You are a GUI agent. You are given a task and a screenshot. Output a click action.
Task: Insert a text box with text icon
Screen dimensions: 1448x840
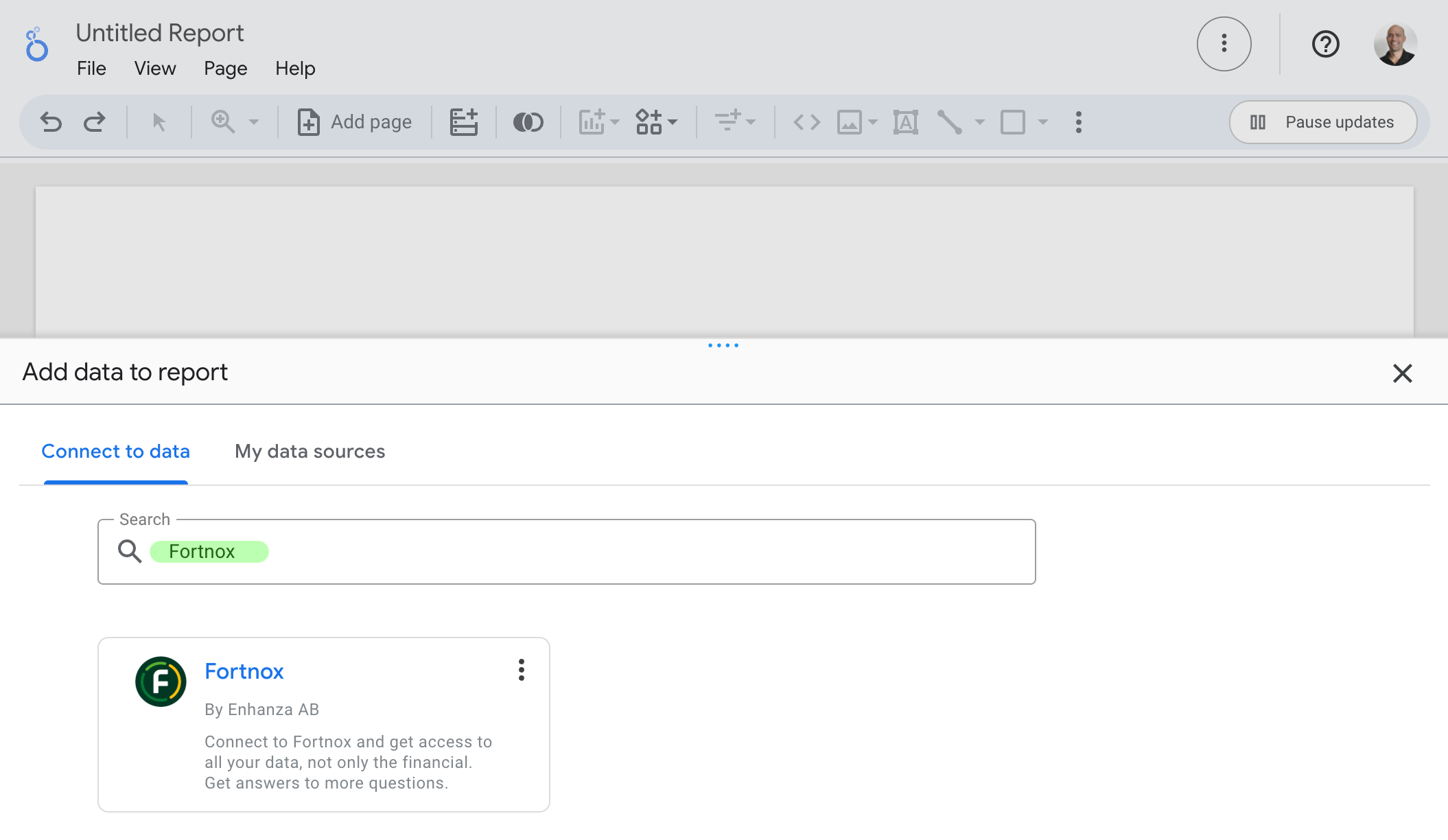[x=905, y=122]
